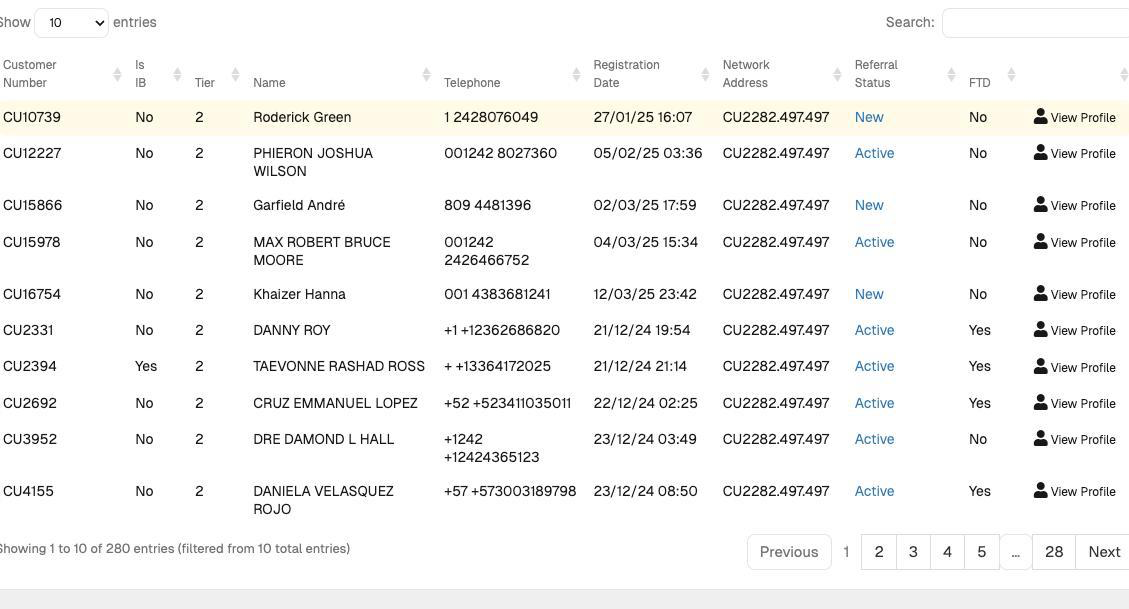Open View Profile for Roderick Green
The image size is (1129, 609).
click(x=1074, y=117)
